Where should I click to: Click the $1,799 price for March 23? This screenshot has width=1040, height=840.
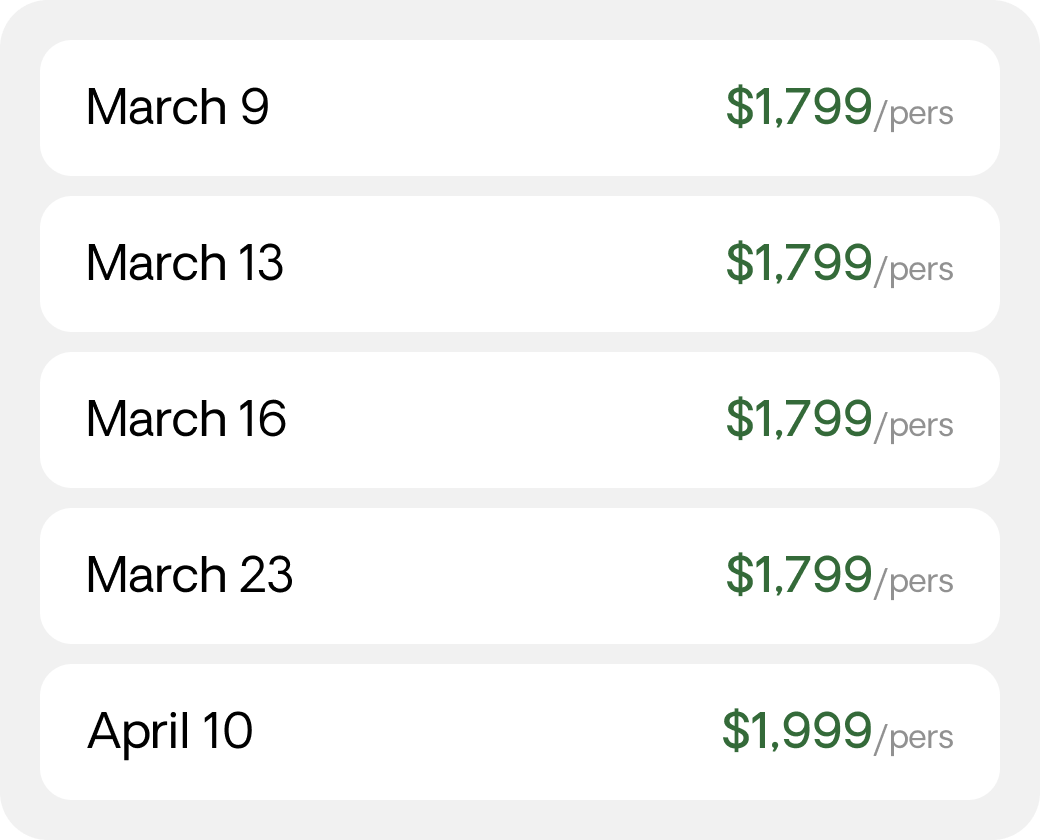[799, 575]
